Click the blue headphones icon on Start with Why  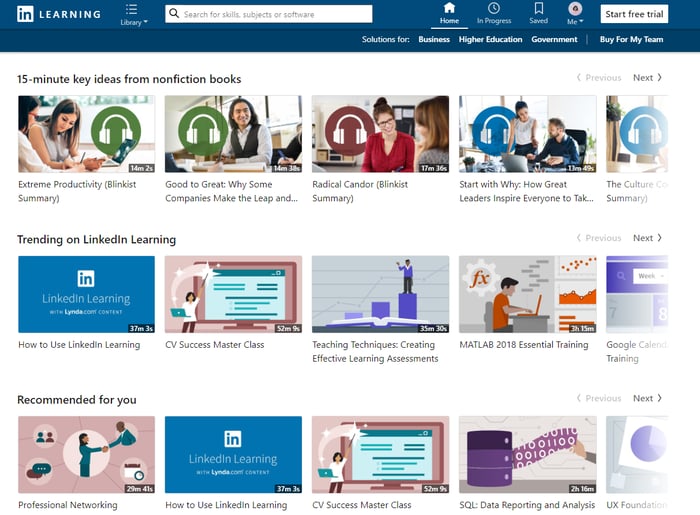pyautogui.click(x=497, y=131)
